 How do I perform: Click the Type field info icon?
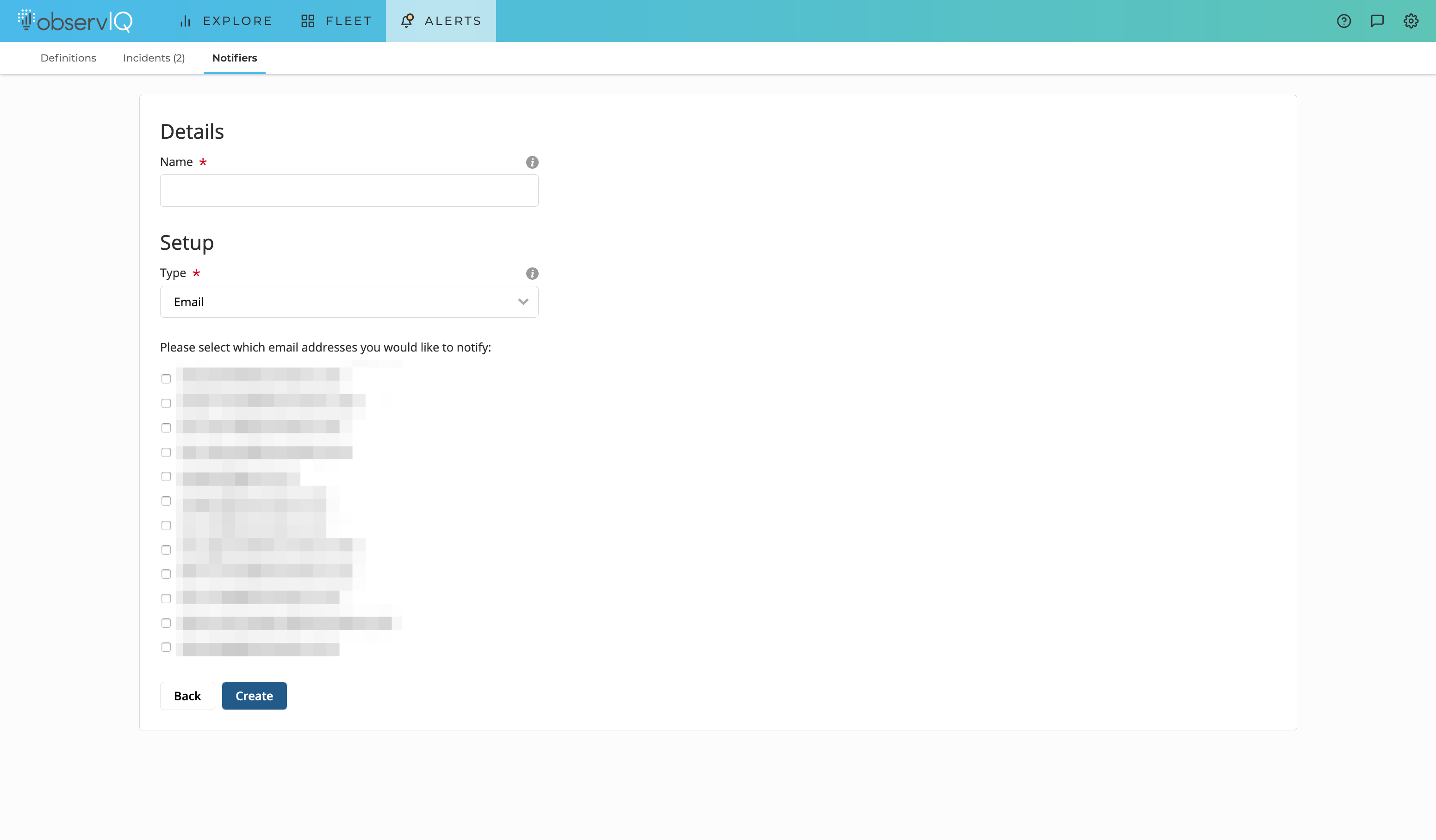[532, 273]
